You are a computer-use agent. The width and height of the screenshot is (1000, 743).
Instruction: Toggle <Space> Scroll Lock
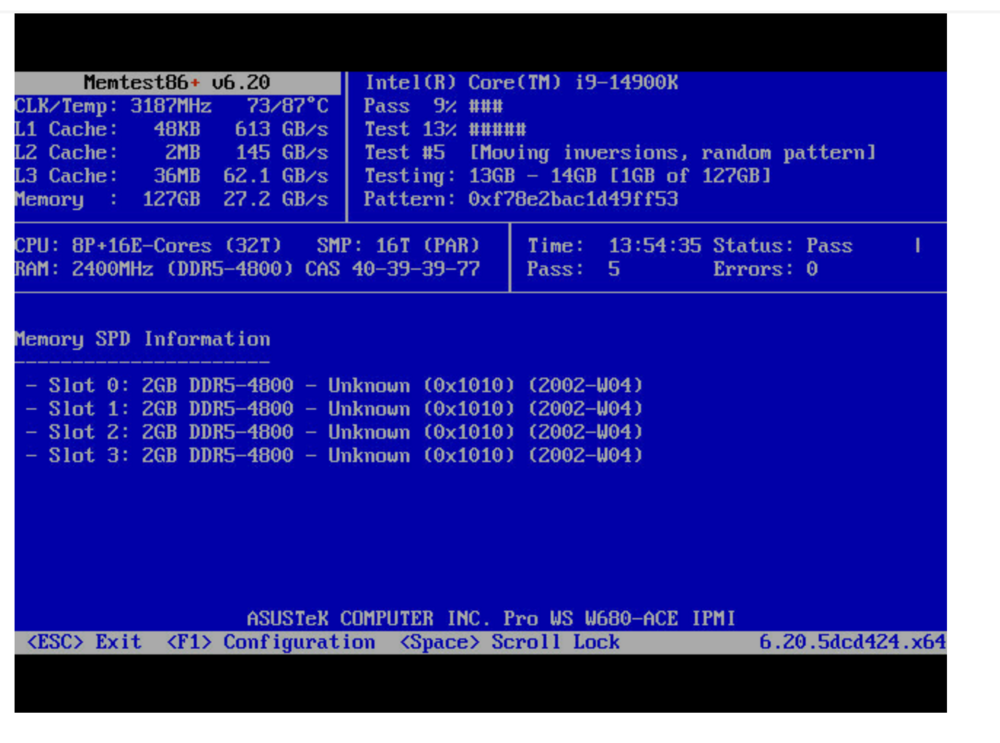click(x=510, y=642)
